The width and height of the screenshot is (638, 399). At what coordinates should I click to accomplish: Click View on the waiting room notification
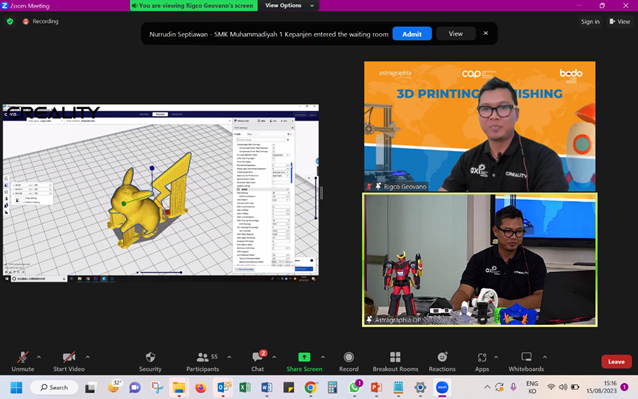tap(456, 34)
